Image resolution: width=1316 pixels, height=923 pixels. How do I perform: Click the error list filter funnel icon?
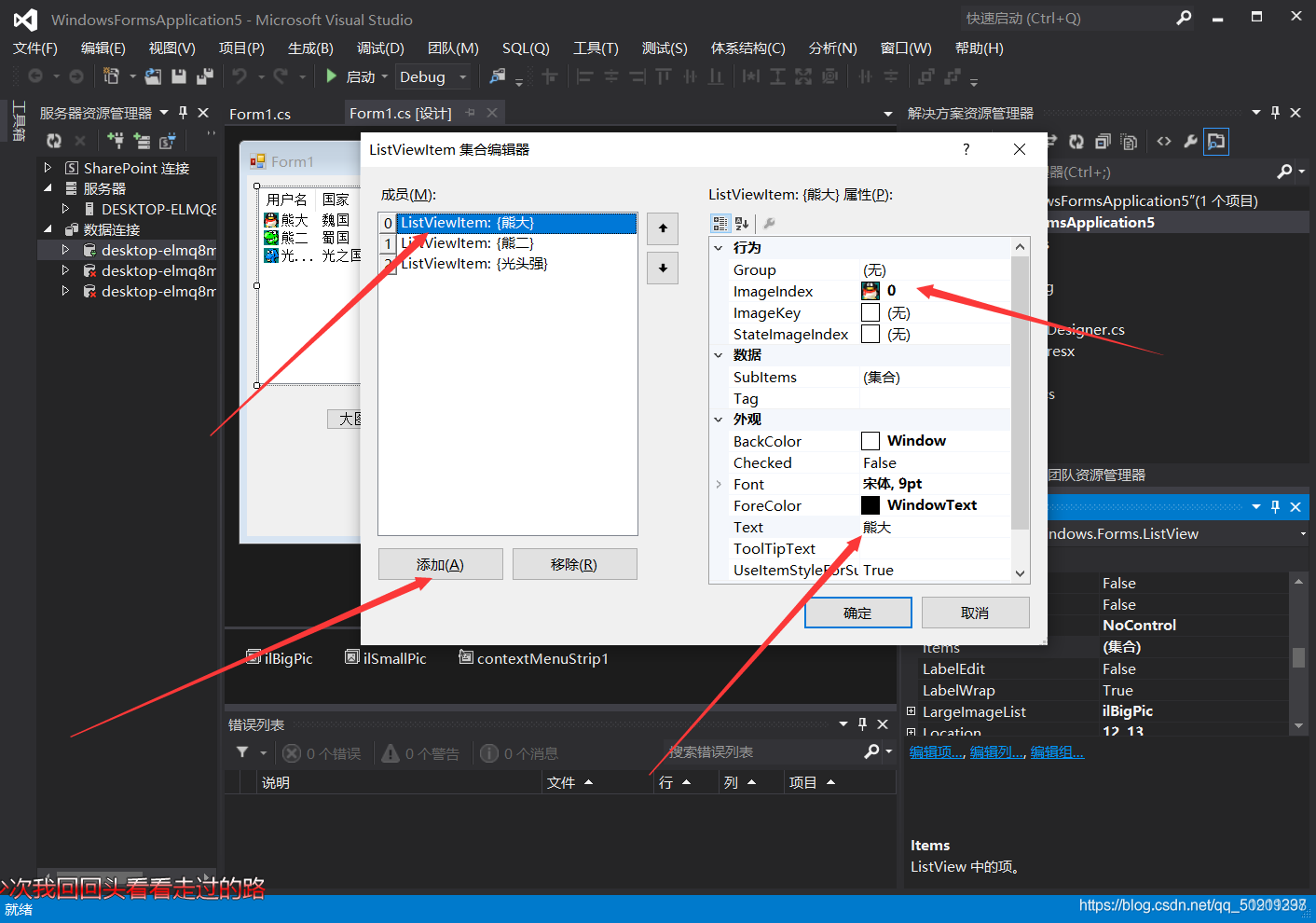[242, 752]
